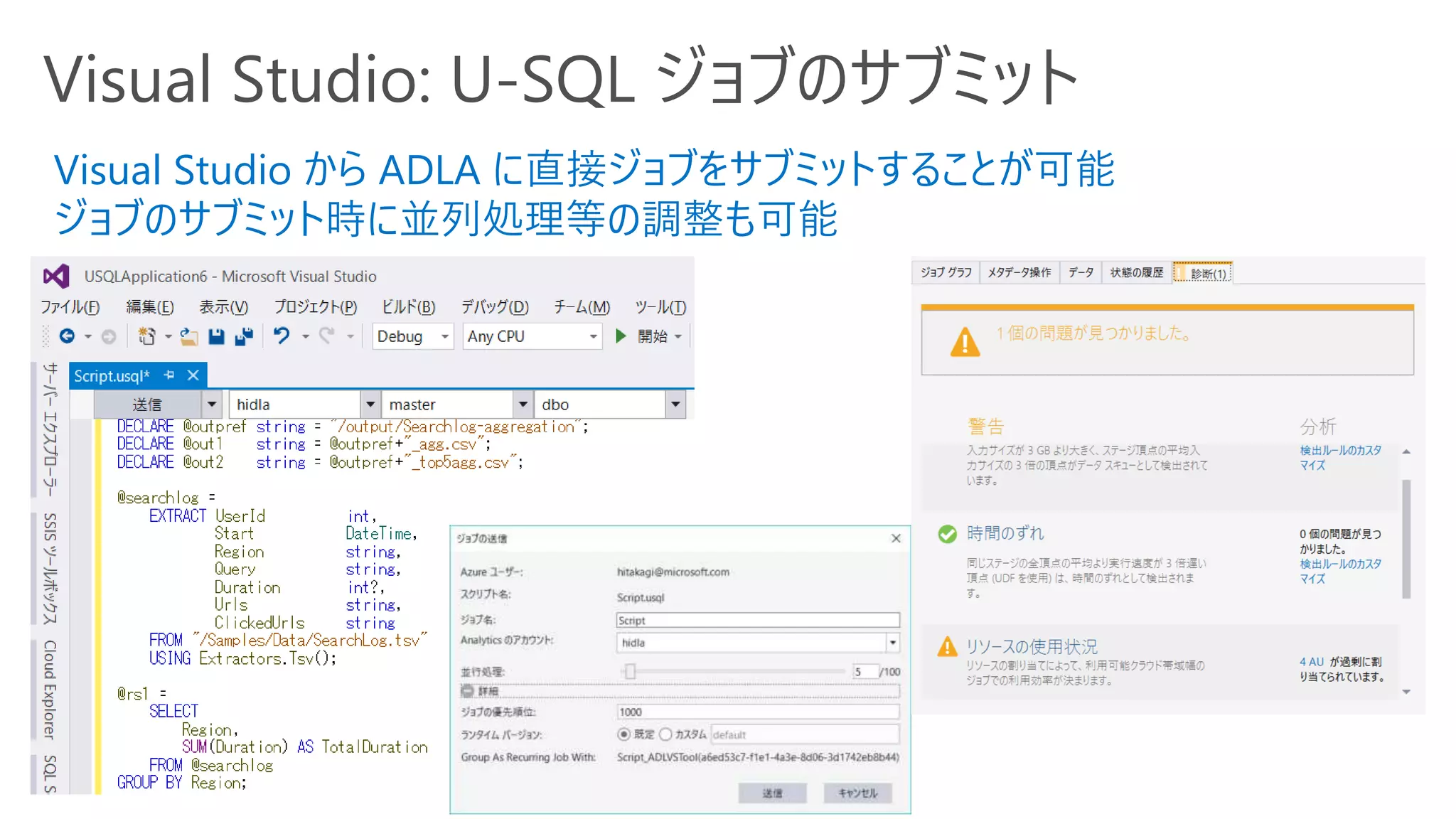Switch to the ジョブ グラフ tab

point(946,272)
